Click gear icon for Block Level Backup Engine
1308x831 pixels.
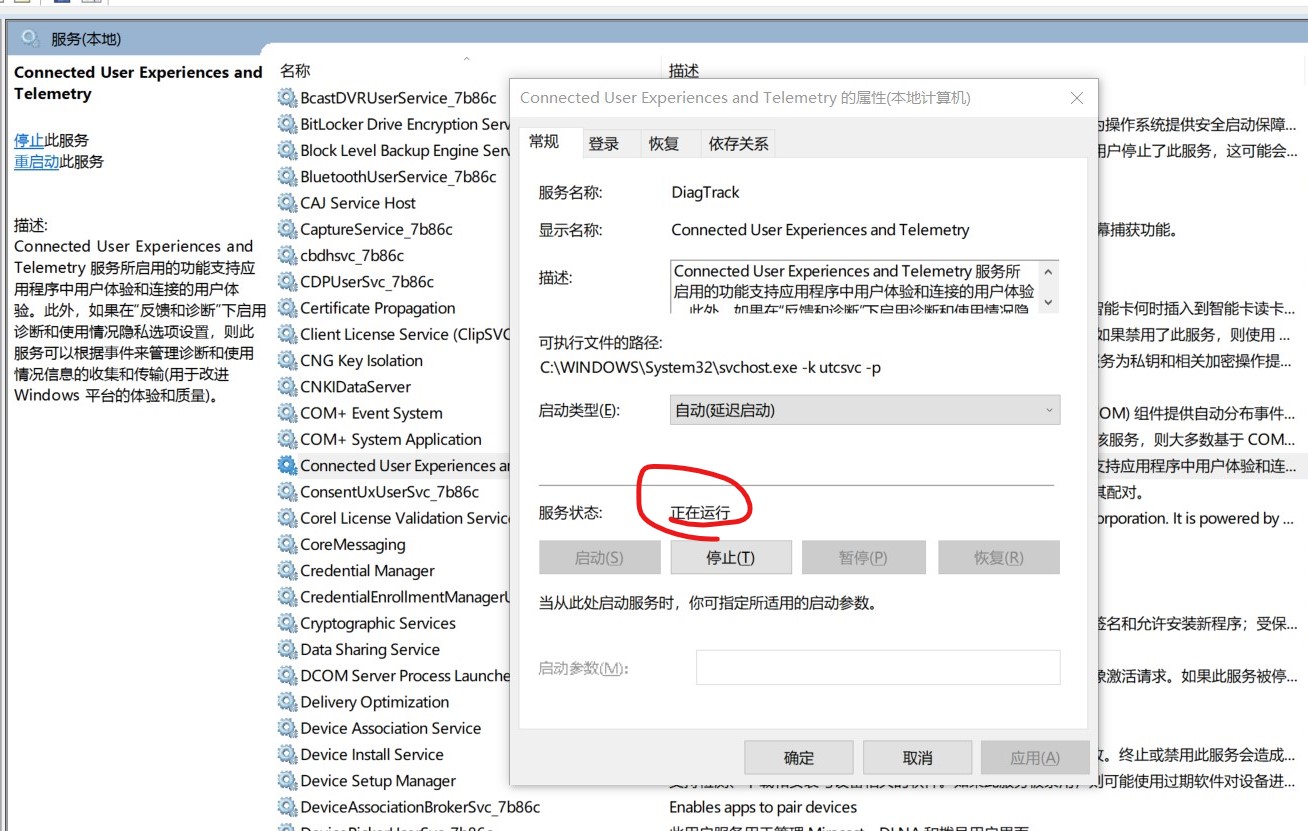point(287,150)
